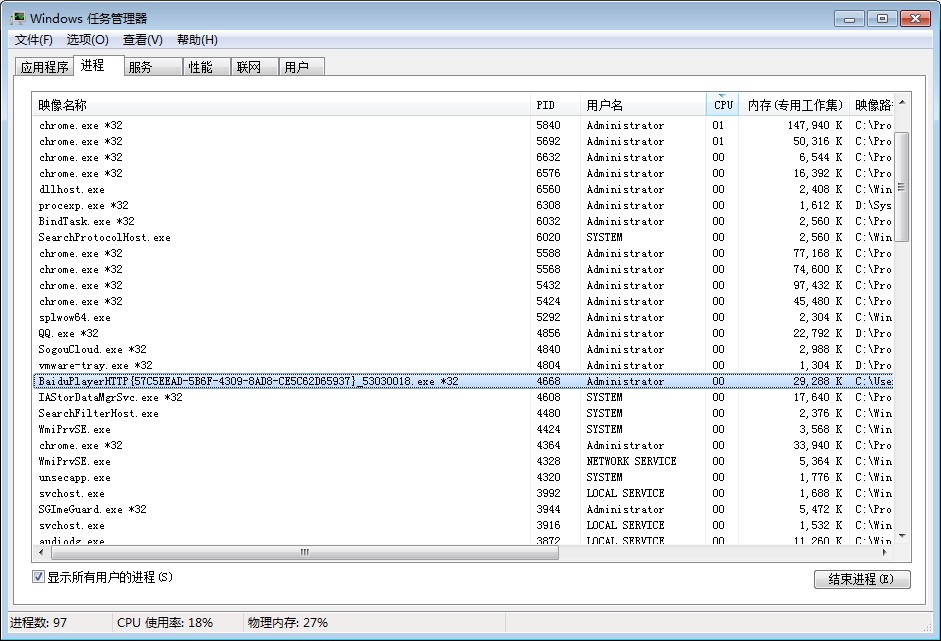
Task: Select the chrome.exe process with PID 6632
Action: pyautogui.click(x=463, y=157)
